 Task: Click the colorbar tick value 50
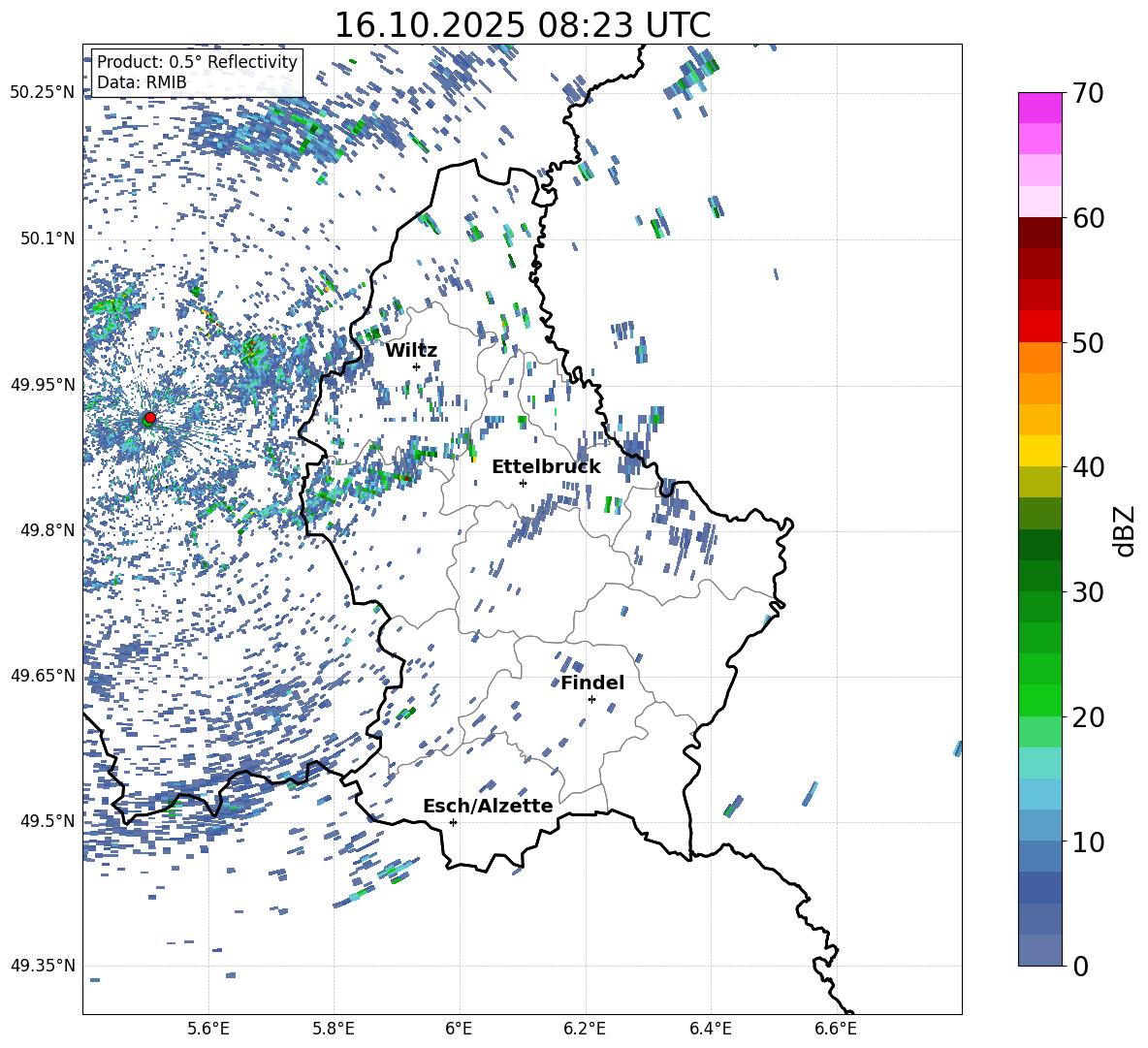point(1089,342)
